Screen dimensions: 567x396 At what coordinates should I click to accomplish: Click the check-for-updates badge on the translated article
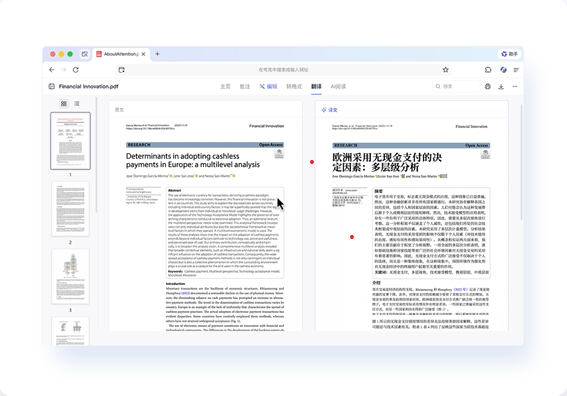click(485, 154)
